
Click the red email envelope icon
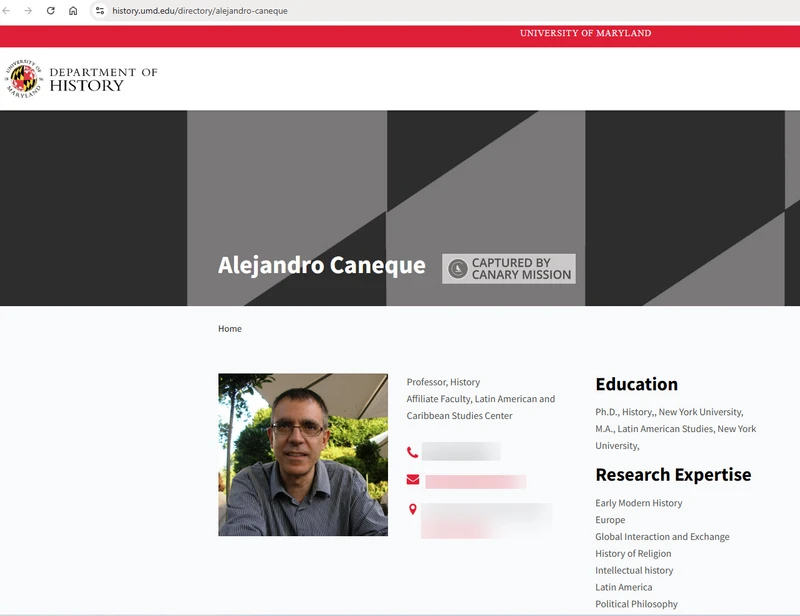(413, 480)
